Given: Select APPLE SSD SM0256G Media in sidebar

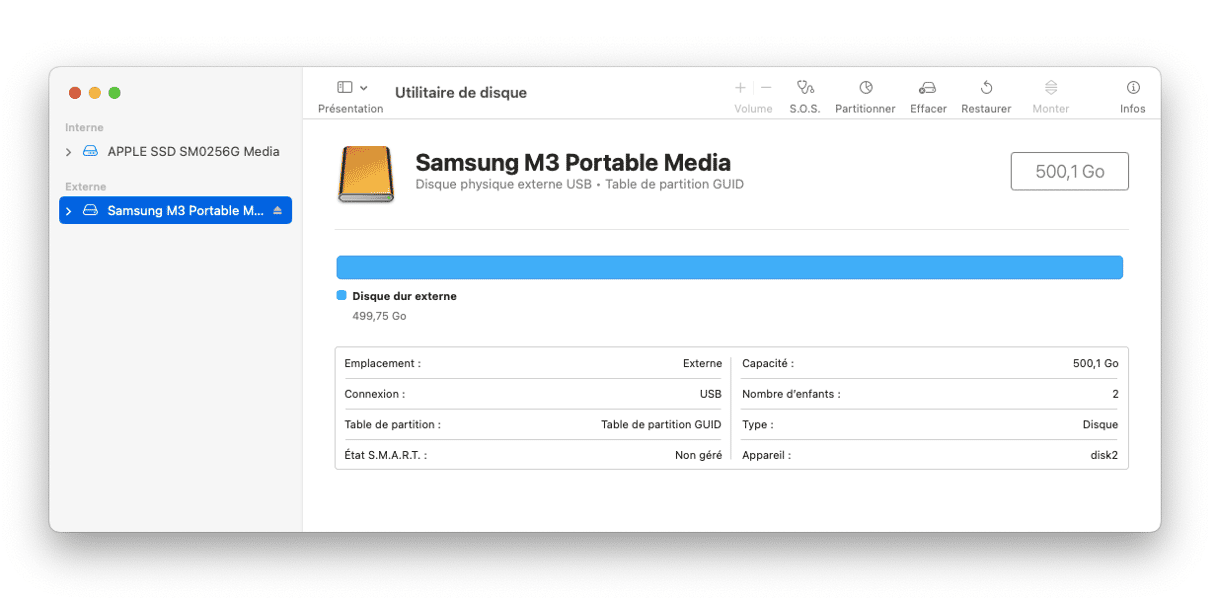Looking at the screenshot, I should point(192,152).
